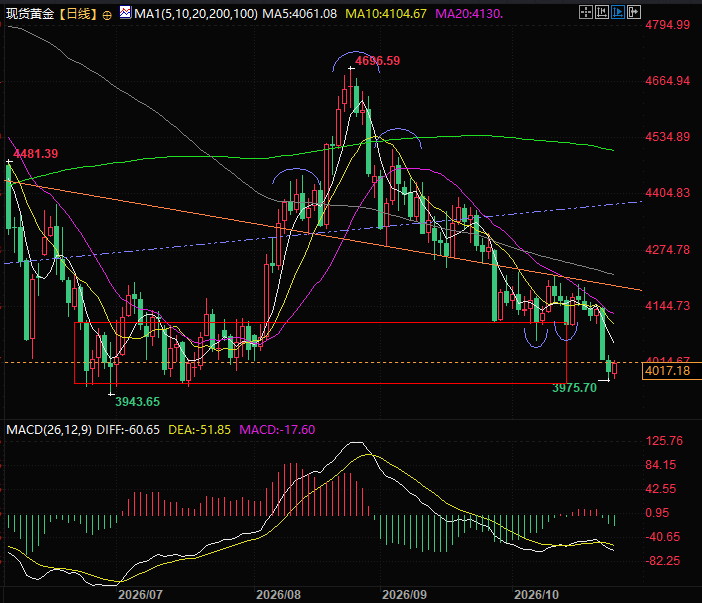Viewport: 702px width, 603px height.
Task: Click the 42.55 MACD axis value
Action: tap(661, 489)
